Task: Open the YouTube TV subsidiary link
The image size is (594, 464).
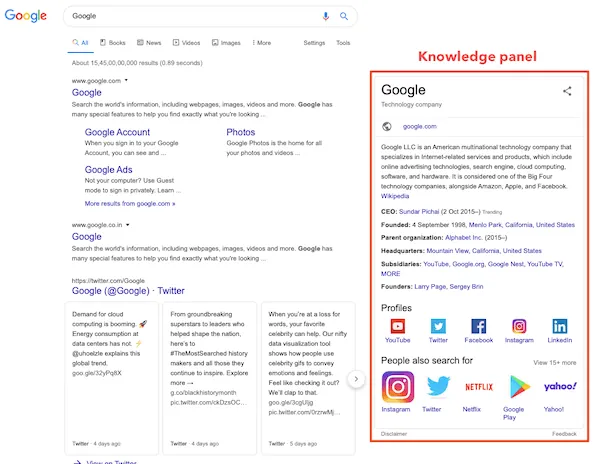Action: [545, 264]
